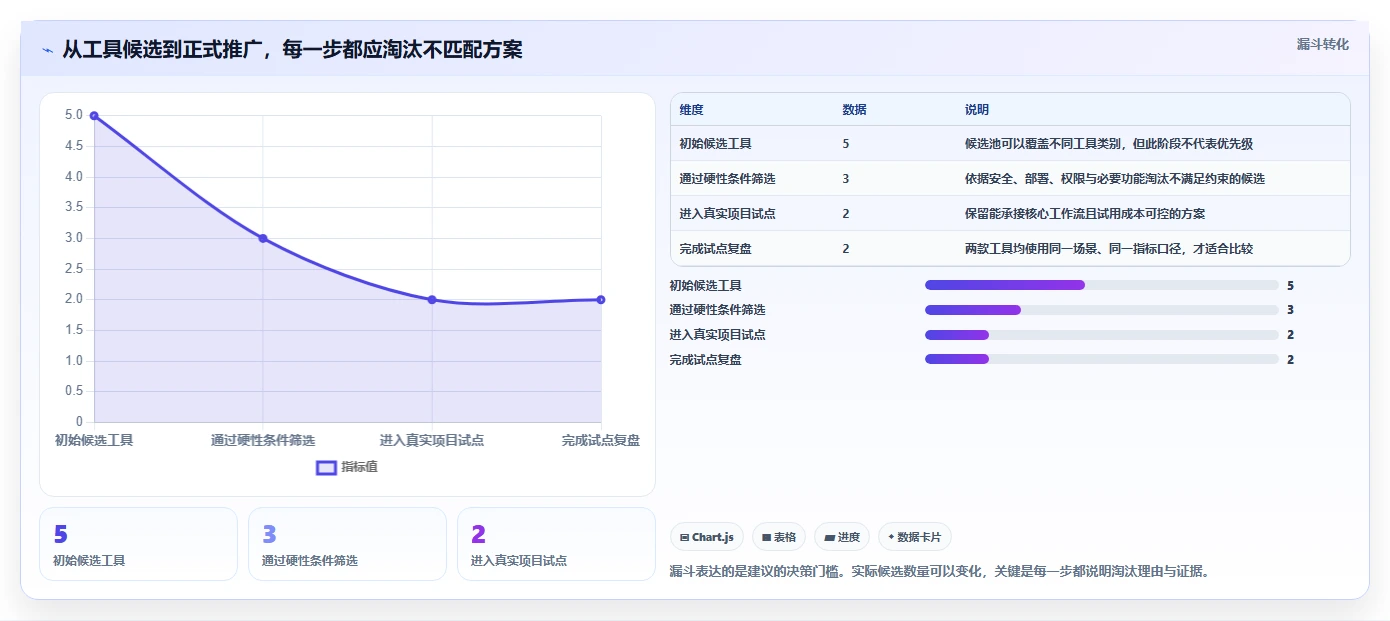
Task: Click the 初始候选工具 progress bar
Action: pos(1102,285)
